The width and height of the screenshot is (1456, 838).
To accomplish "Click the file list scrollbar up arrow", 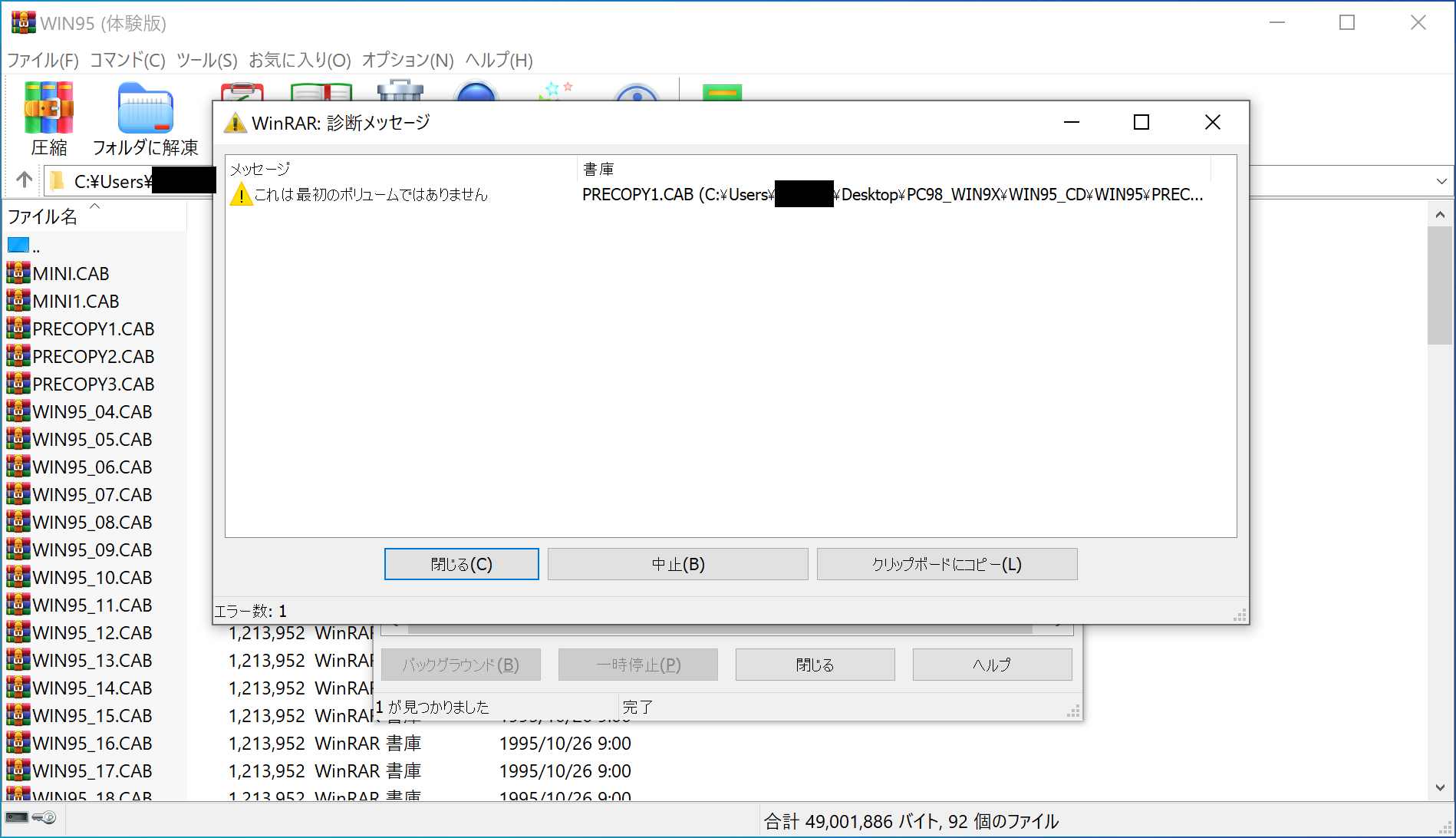I will (x=1440, y=215).
